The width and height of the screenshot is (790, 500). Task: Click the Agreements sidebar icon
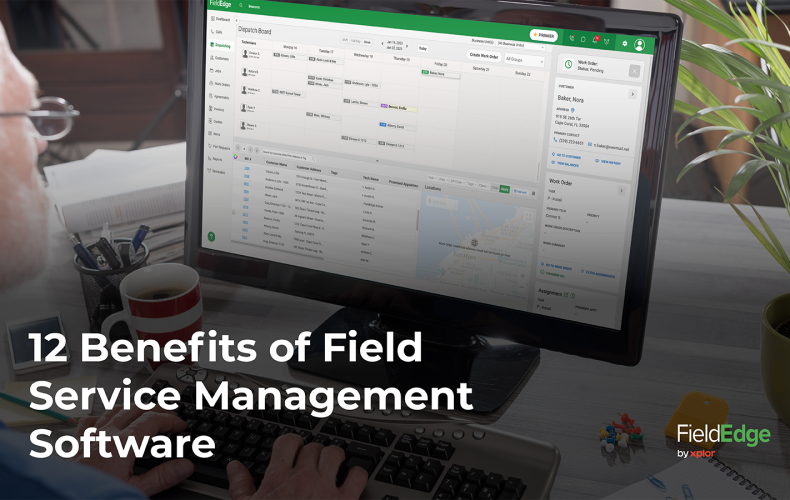[x=211, y=96]
